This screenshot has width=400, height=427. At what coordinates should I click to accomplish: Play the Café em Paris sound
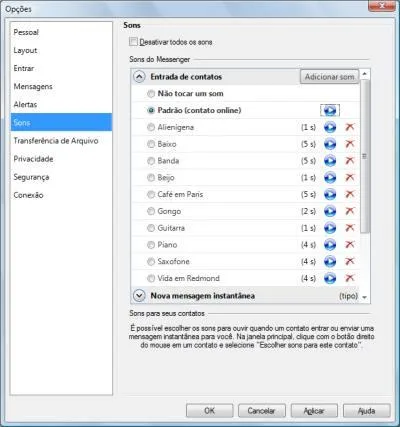pyautogui.click(x=330, y=194)
